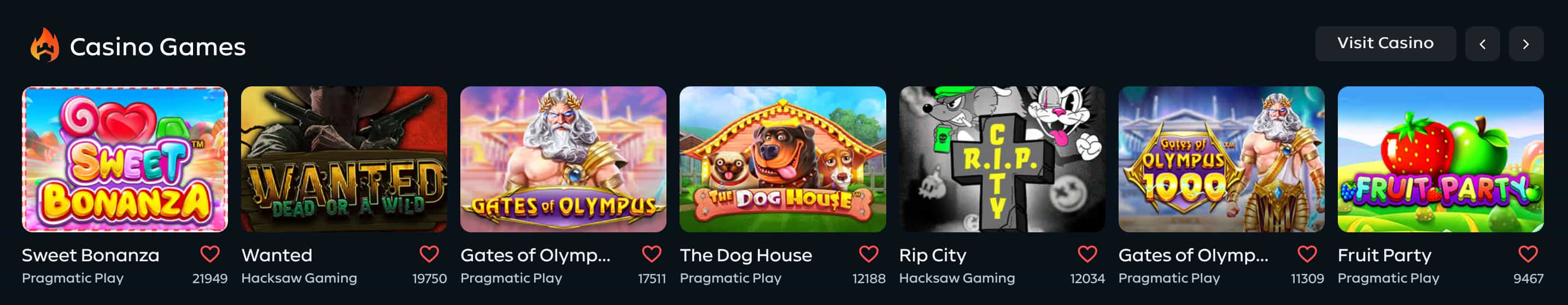Image resolution: width=1568 pixels, height=305 pixels.
Task: Open The Dog House game image
Action: click(783, 159)
